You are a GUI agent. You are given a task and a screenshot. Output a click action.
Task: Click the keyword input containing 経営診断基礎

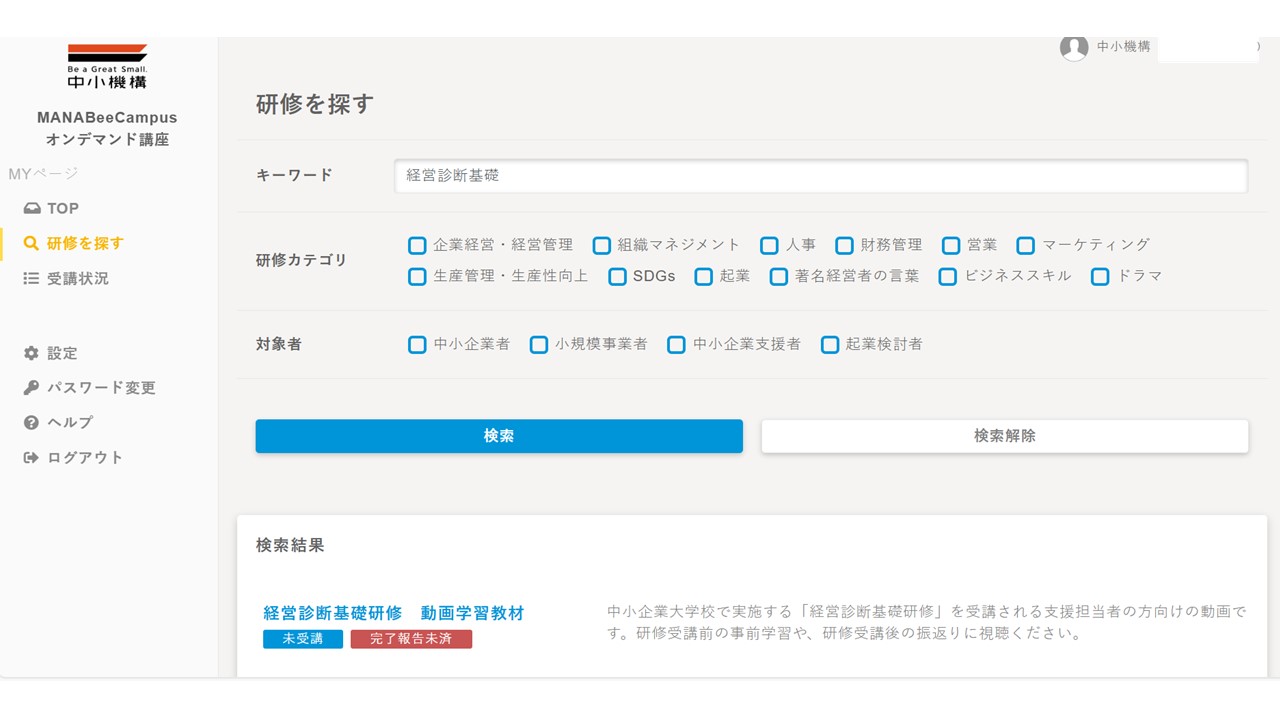(x=822, y=175)
